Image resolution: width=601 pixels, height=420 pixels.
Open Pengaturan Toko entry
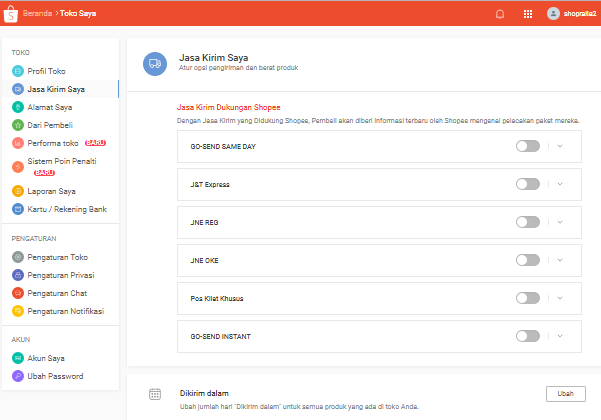[x=57, y=257]
